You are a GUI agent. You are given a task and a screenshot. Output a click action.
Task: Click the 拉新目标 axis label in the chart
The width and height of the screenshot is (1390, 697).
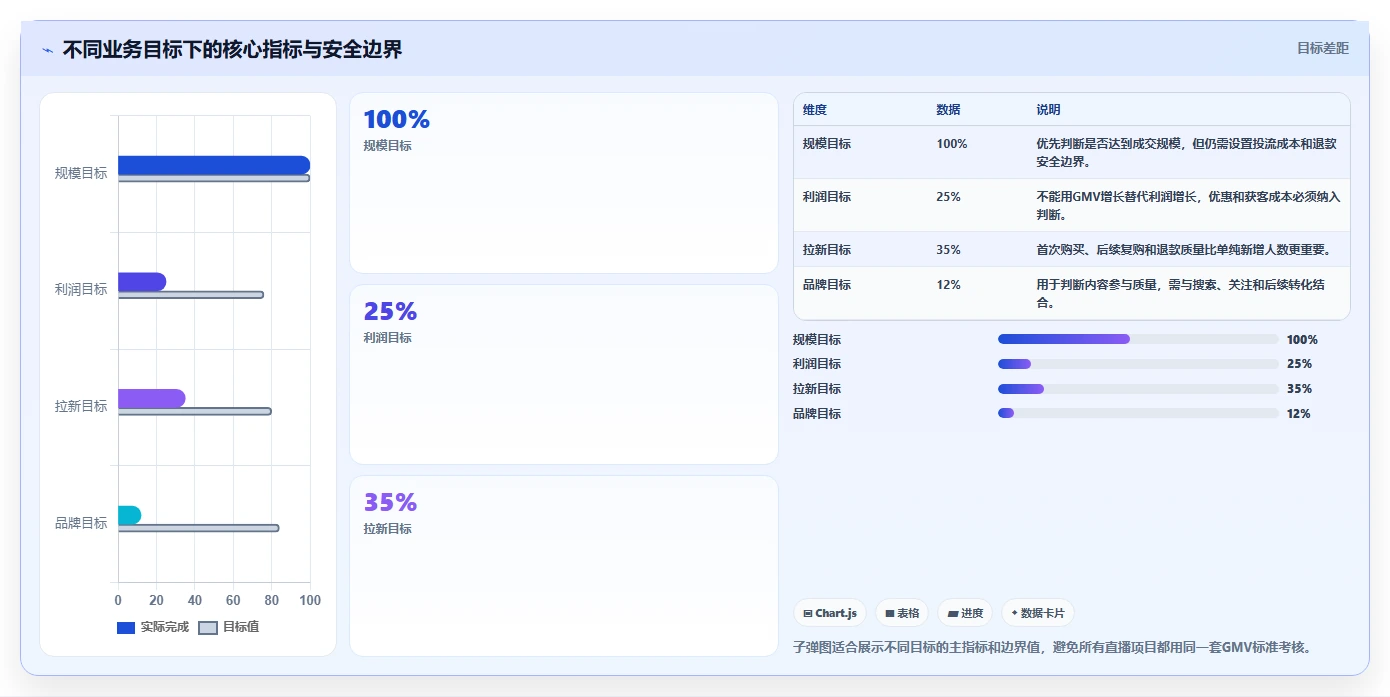click(x=81, y=406)
